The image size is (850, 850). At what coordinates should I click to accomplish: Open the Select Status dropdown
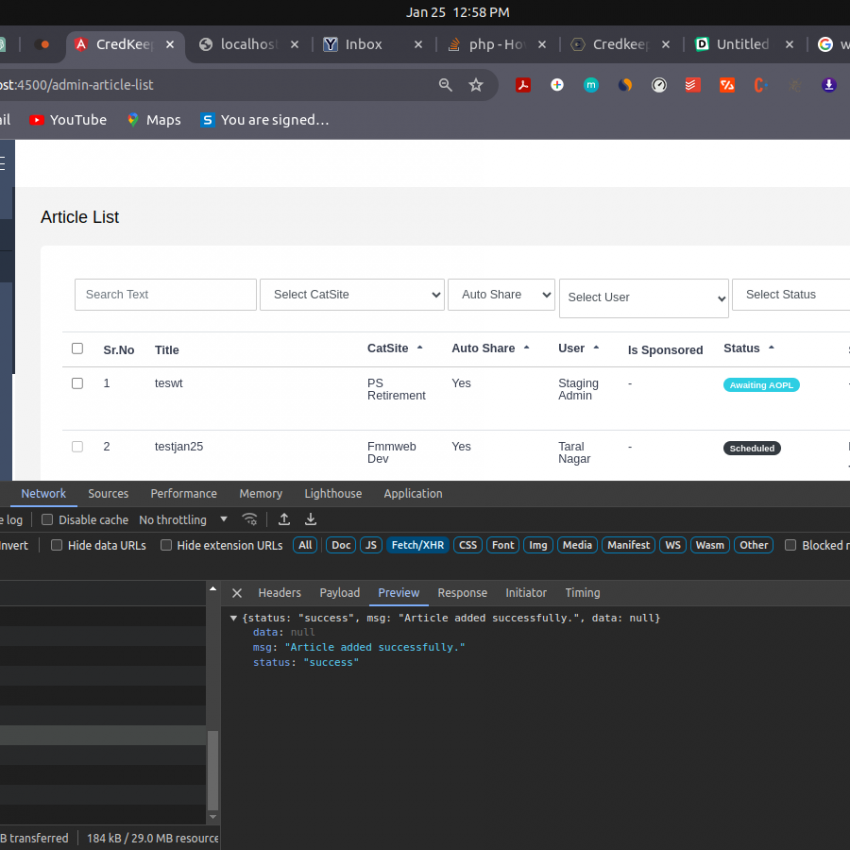[791, 294]
